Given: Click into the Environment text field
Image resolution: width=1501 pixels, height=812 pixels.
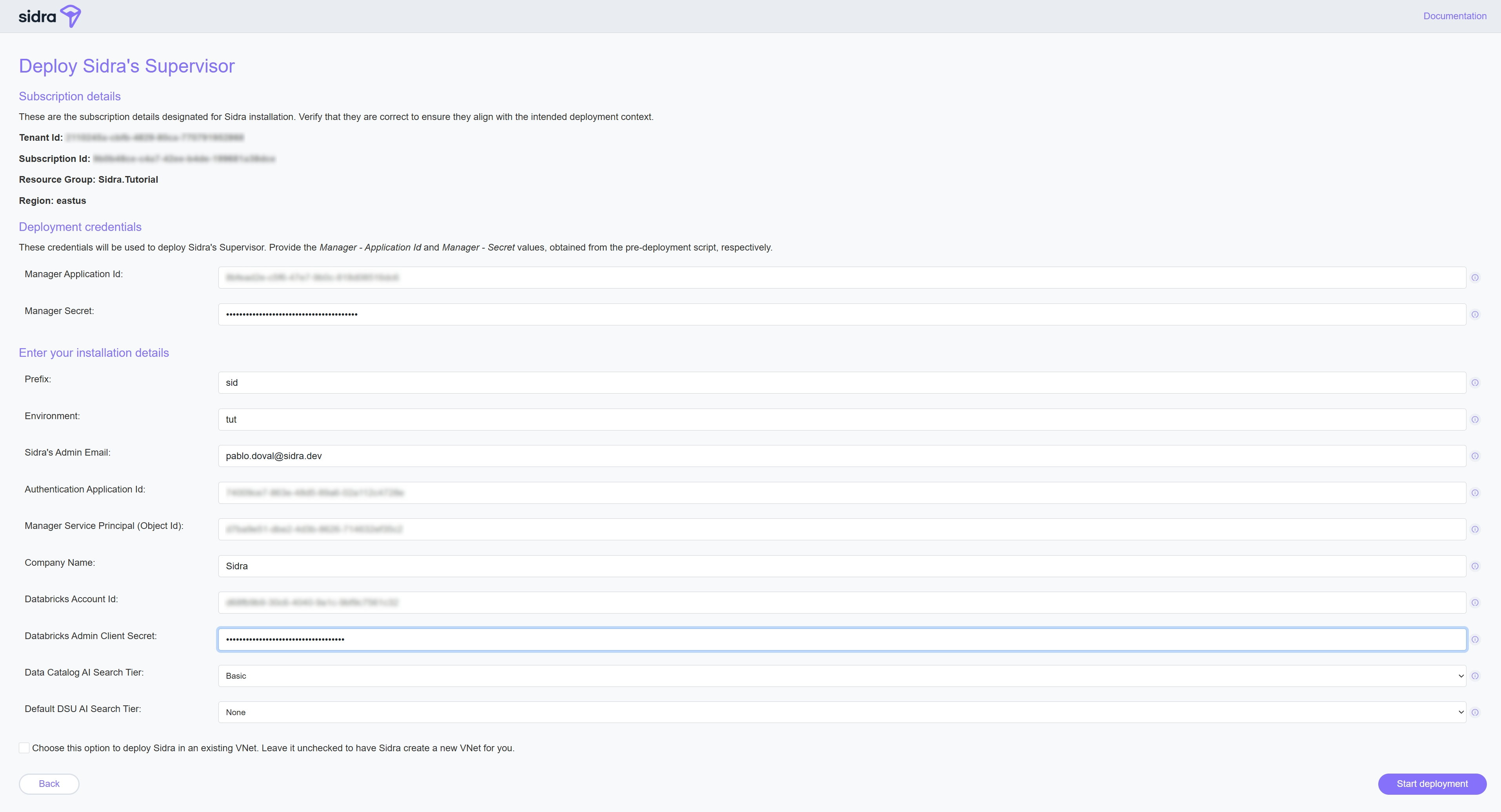Looking at the screenshot, I should [x=841, y=420].
